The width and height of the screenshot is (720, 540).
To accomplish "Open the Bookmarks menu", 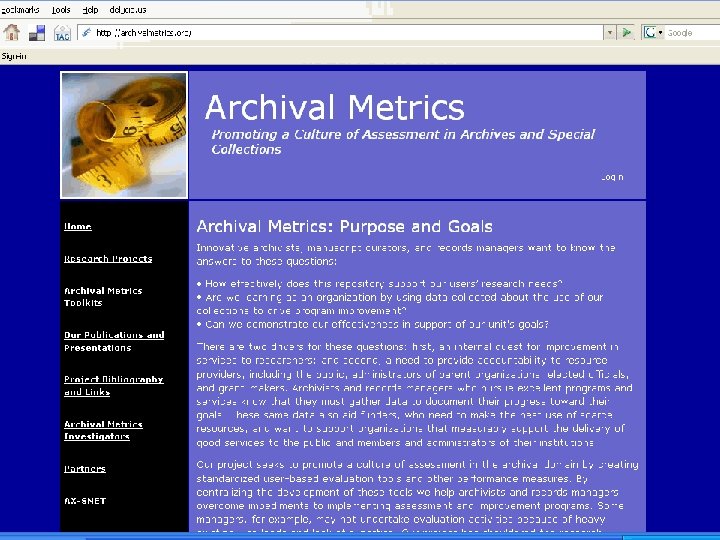I will pos(20,10).
